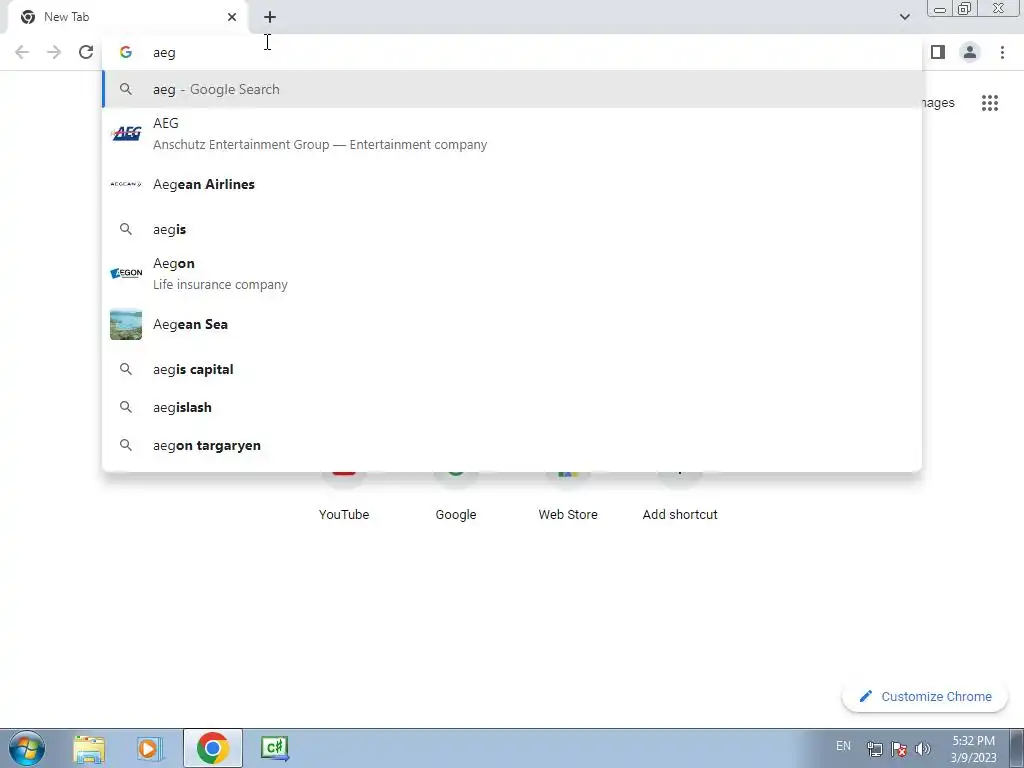Click the network tray icon
Image resolution: width=1024 pixels, height=768 pixels.
click(x=874, y=748)
